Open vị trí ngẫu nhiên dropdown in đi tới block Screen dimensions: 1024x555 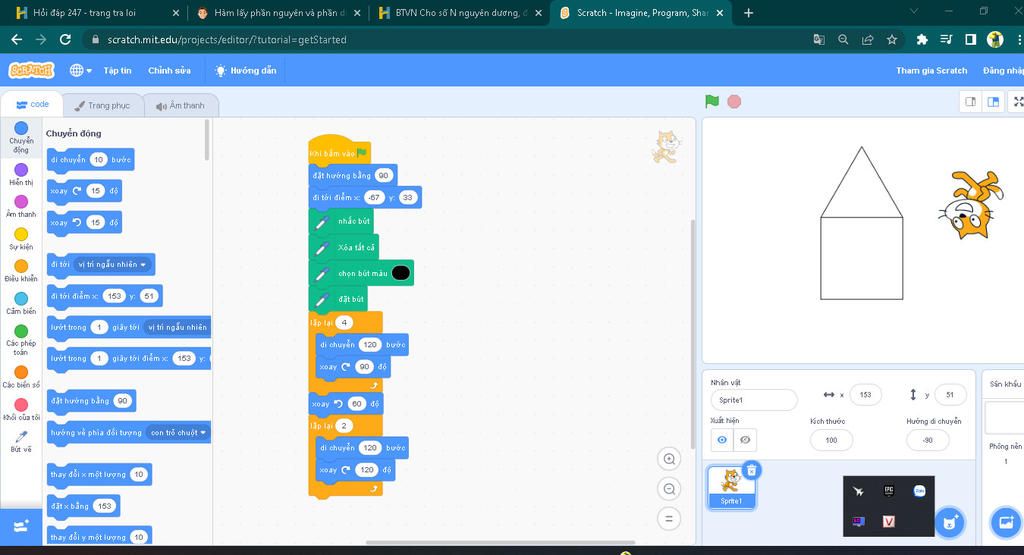click(112, 264)
